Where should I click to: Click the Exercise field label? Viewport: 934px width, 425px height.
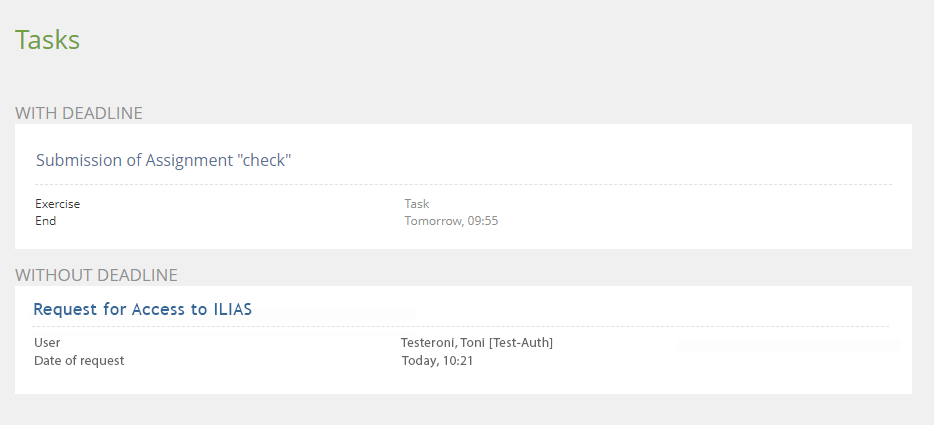coord(58,204)
